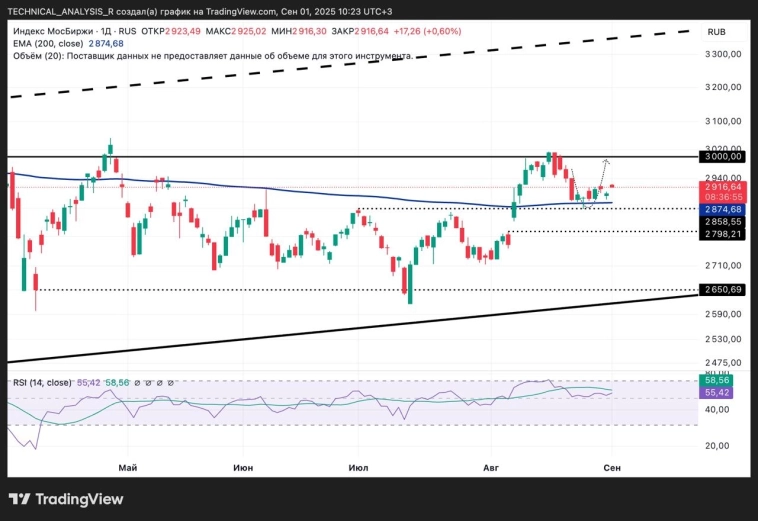This screenshot has width=758, height=521.
Task: Click the Май label on time axis
Action: coord(128,468)
